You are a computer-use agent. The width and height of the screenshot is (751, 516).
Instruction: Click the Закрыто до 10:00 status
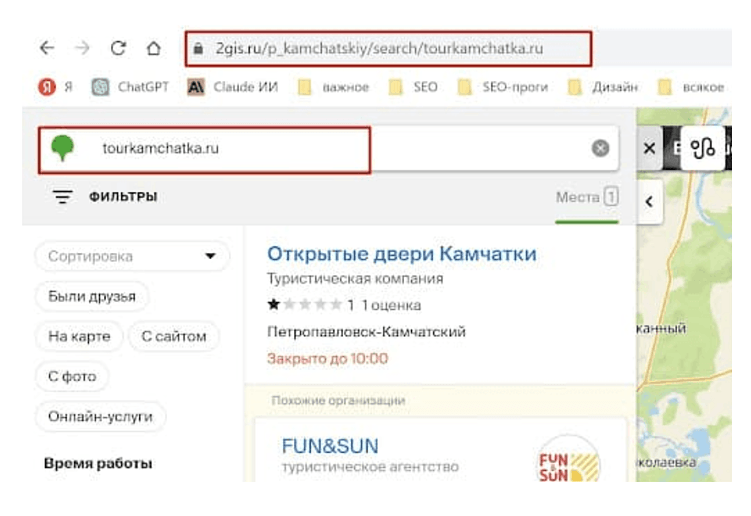(x=328, y=358)
